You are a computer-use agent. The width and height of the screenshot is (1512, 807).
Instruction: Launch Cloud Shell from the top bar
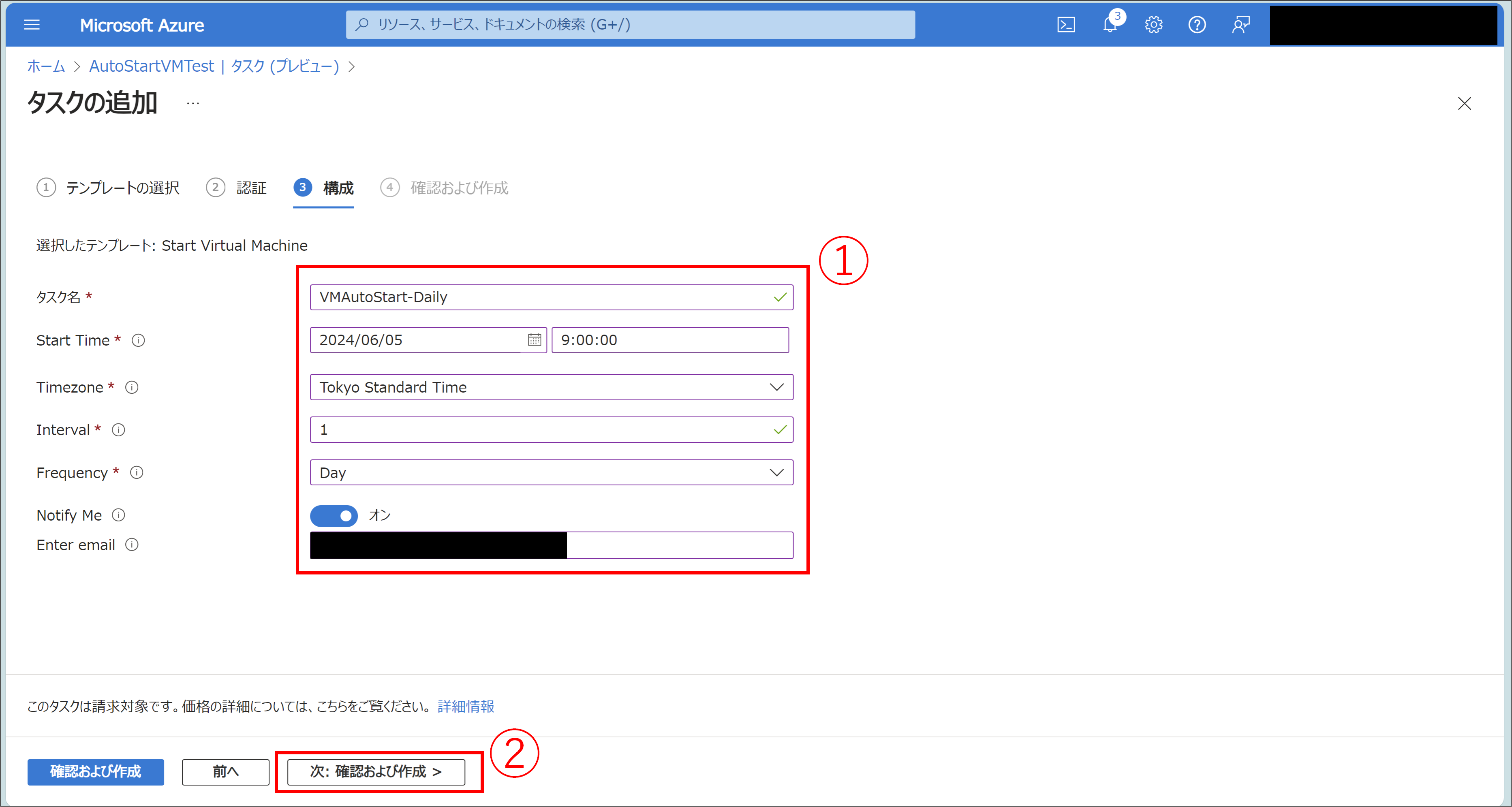pos(1066,25)
